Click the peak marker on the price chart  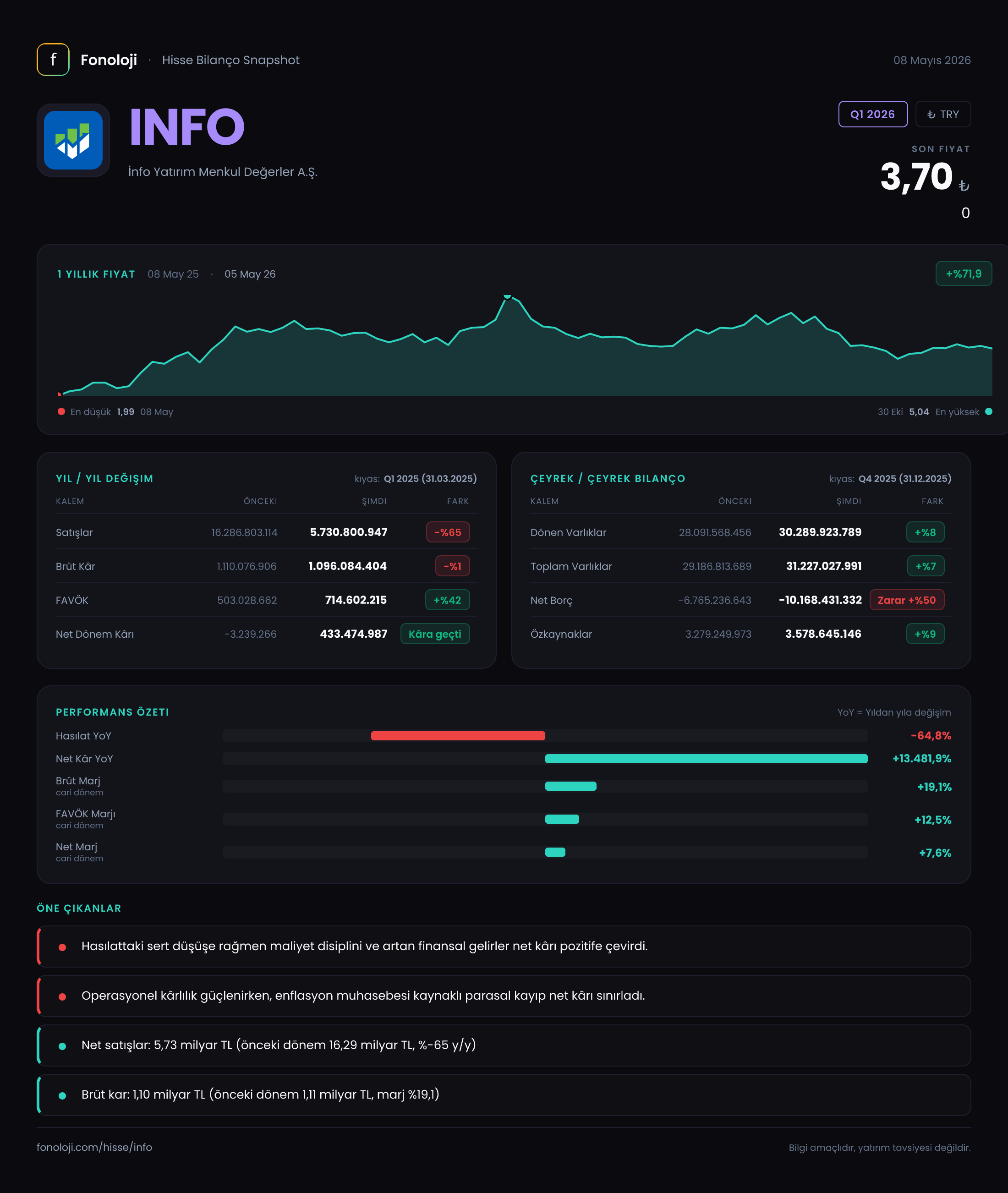(507, 296)
